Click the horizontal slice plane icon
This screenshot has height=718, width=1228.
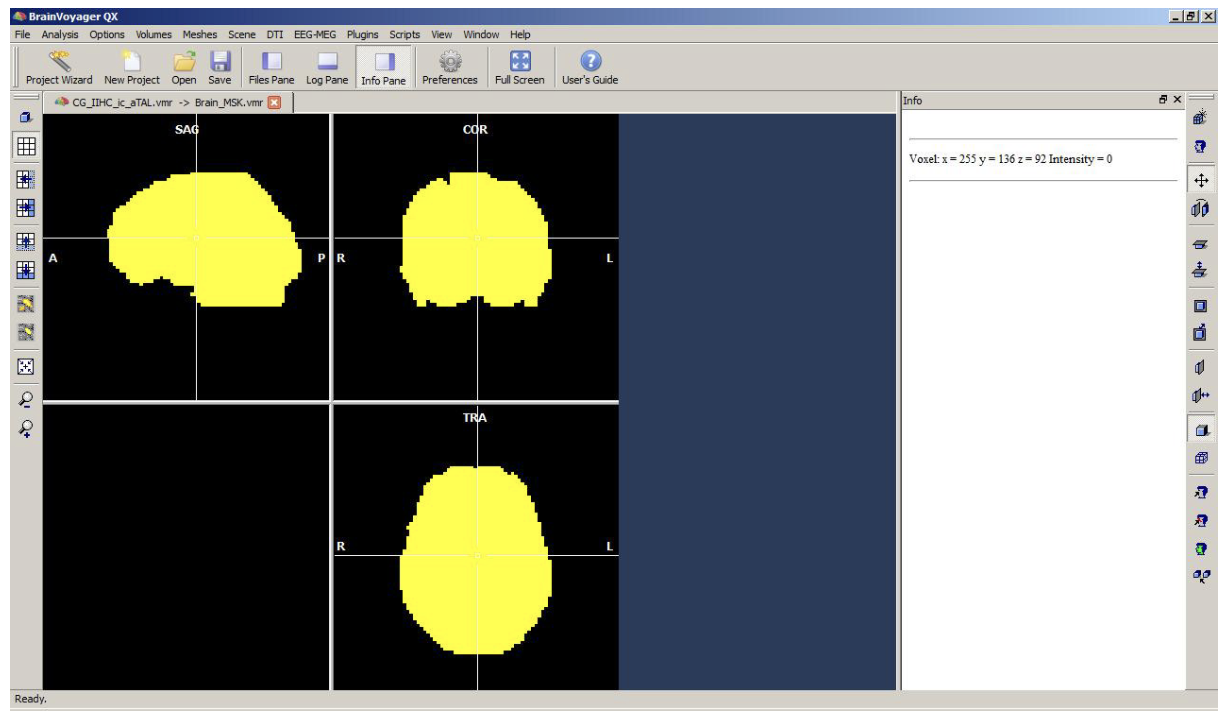coord(1201,244)
